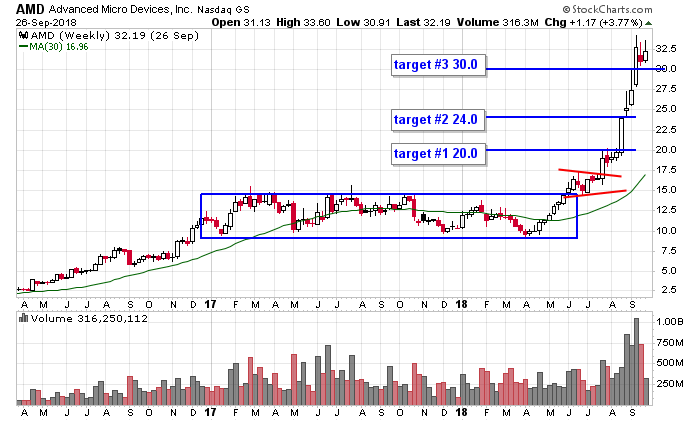Image resolution: width=700 pixels, height=421 pixels.
Task: Click the candlestick icon beside AMD (Weekly)
Action: click(x=23, y=36)
